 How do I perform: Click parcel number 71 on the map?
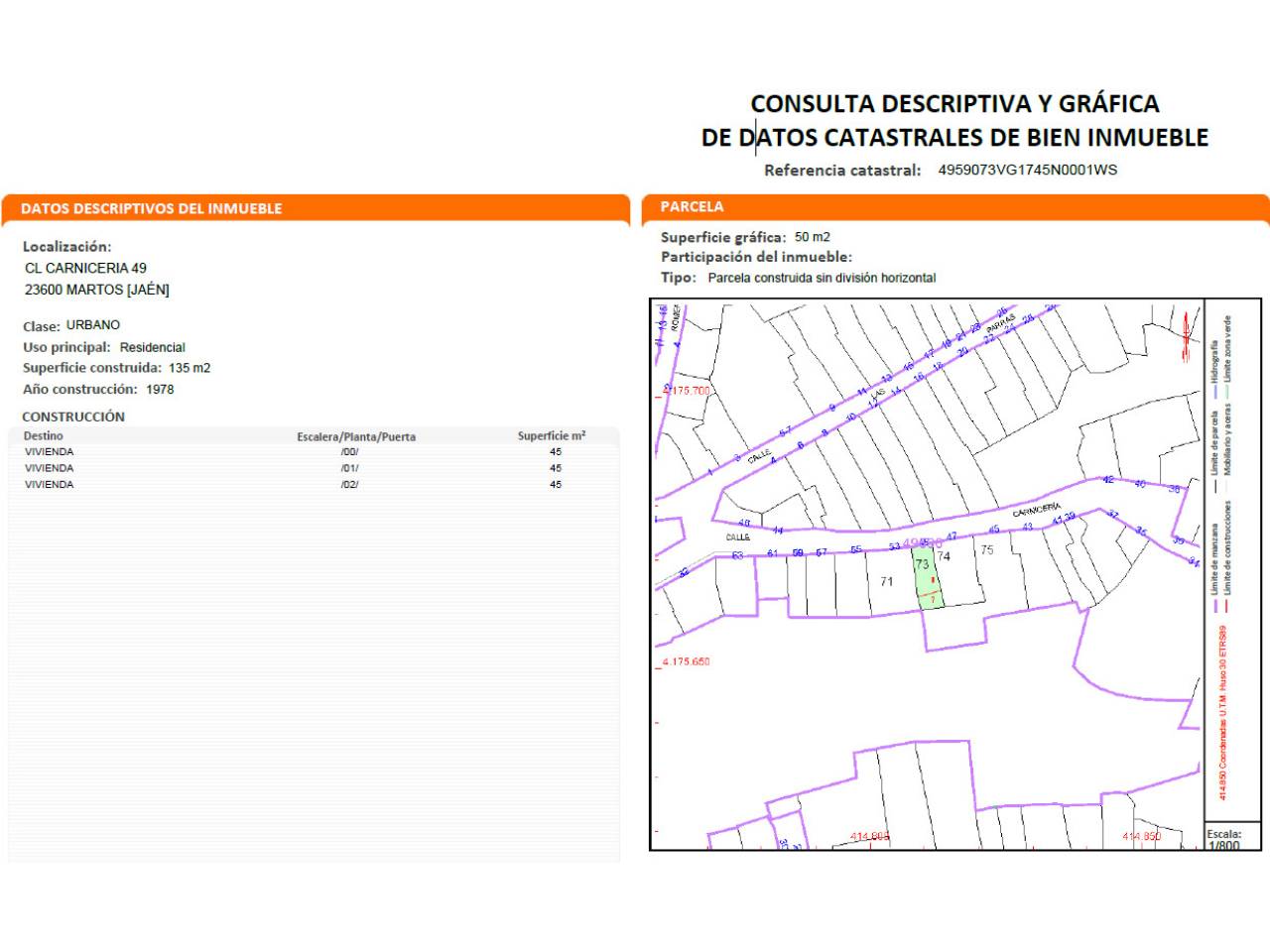pyautogui.click(x=886, y=582)
